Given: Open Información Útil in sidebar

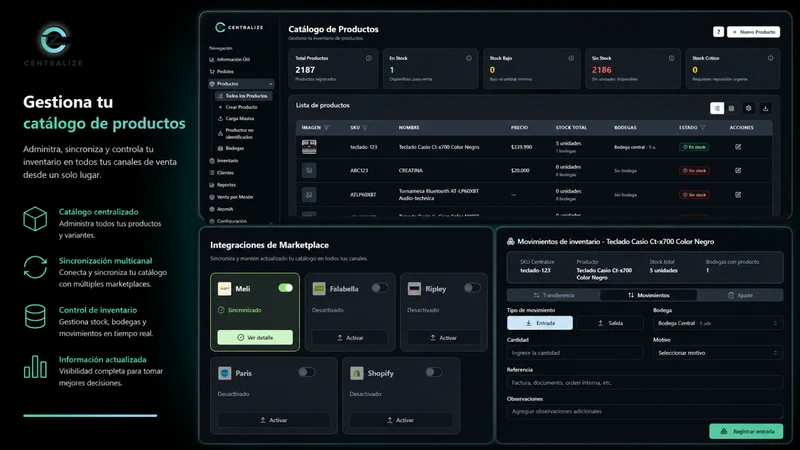Looking at the screenshot, I should click(230, 59).
